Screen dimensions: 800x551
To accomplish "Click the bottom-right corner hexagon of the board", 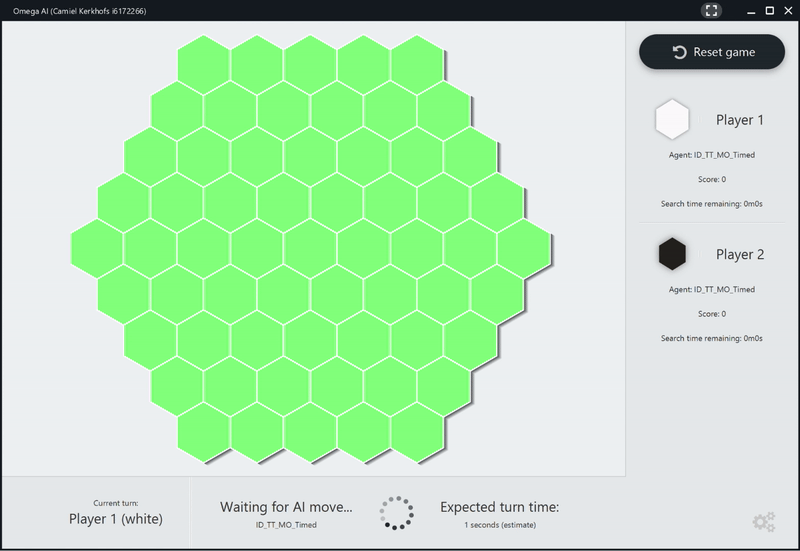I will (x=417, y=430).
